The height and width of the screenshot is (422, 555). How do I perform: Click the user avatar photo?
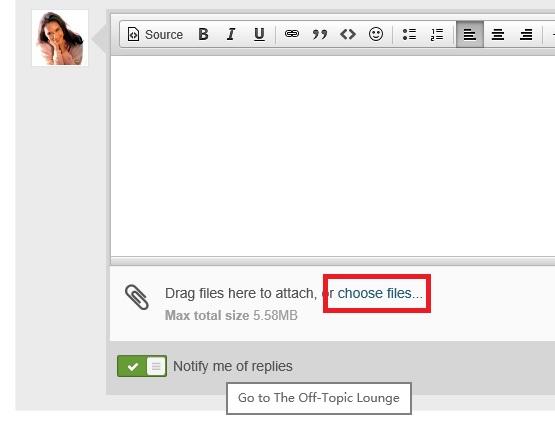(60, 38)
